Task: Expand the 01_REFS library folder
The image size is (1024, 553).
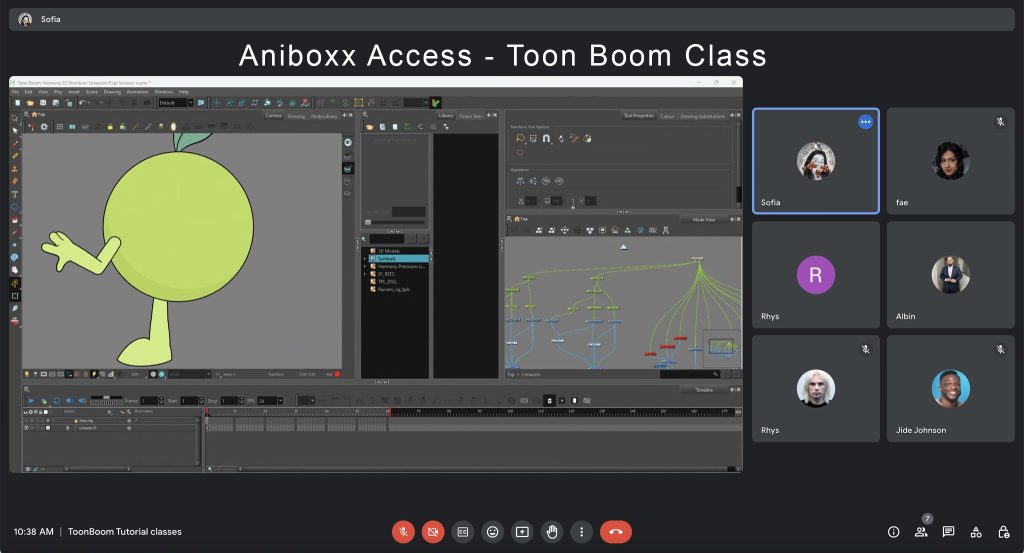Action: click(365, 274)
